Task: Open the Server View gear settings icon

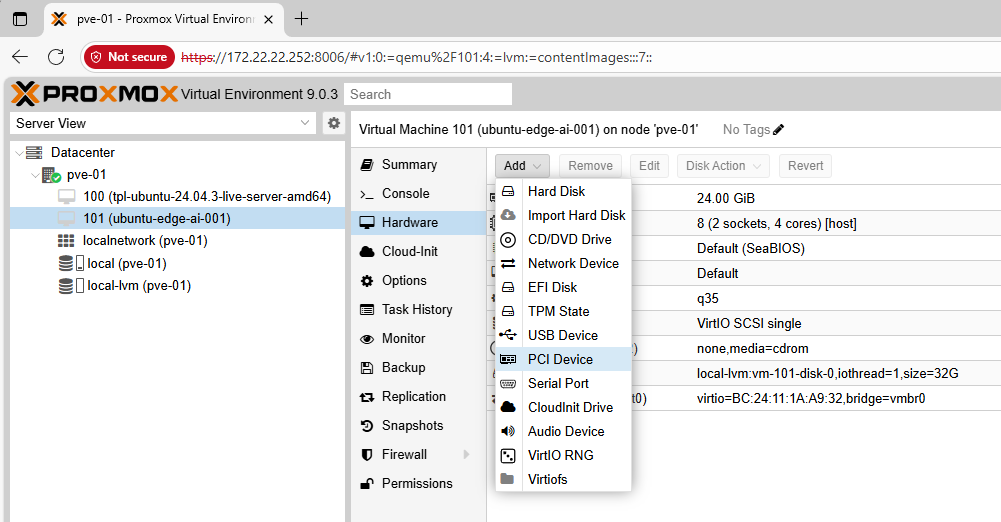Action: coord(334,123)
